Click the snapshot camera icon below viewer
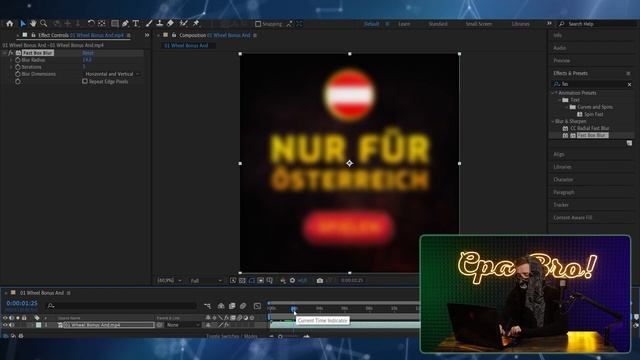This screenshot has height=360, width=640. coord(320,280)
